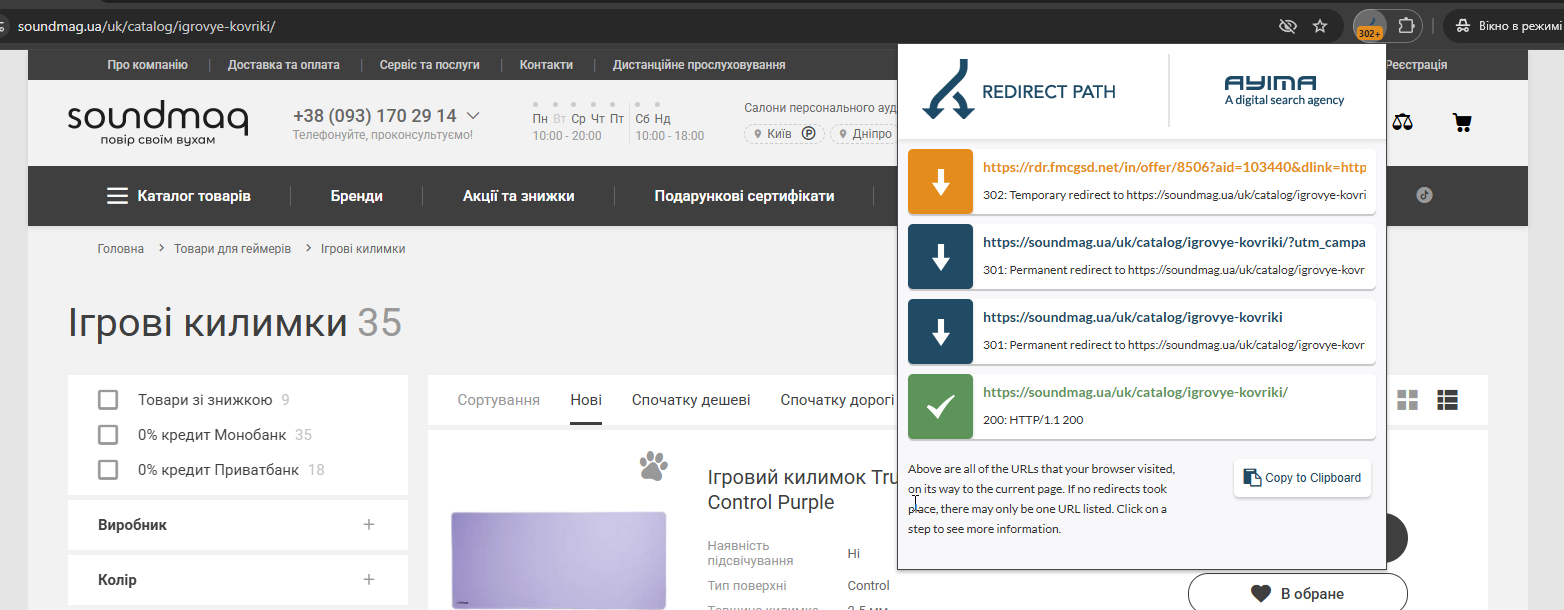Click the utm_campa redirect URL entry
The image size is (1564, 610).
[x=1174, y=242]
